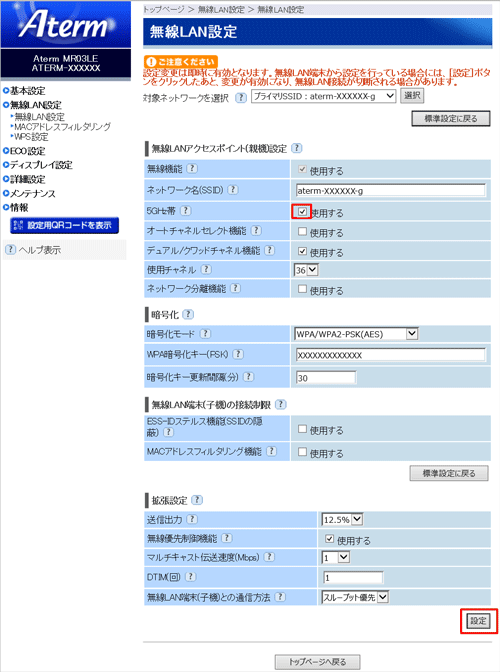This screenshot has height=672, width=500.
Task: Toggle the 5GHz帯 使用する checkbox
Action: coord(302,212)
